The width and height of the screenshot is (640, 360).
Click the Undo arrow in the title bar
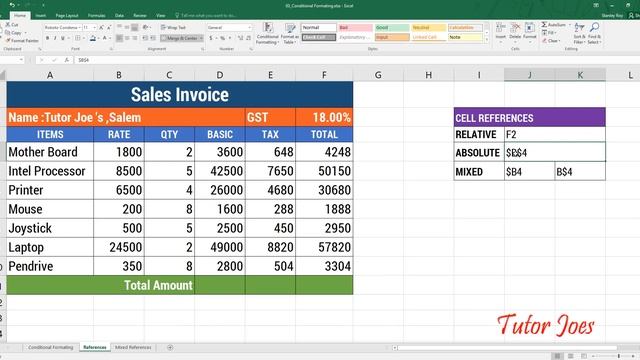pyautogui.click(x=12, y=5)
